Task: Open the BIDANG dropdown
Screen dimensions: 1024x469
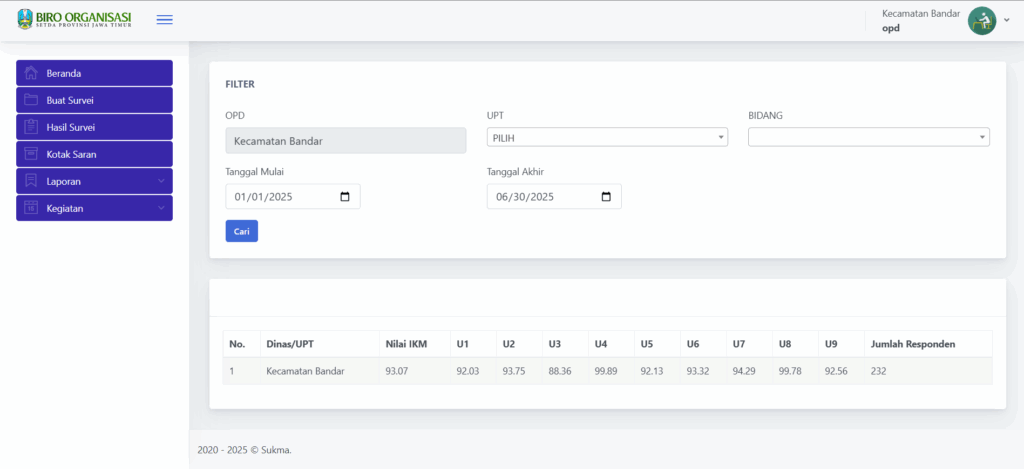Action: tap(868, 137)
